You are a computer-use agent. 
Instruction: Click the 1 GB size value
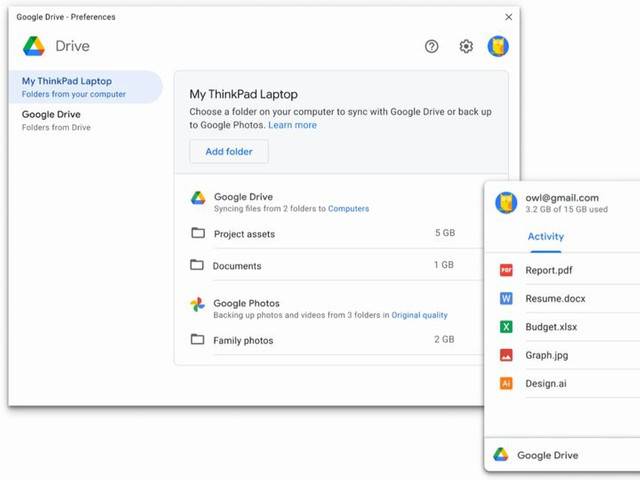444,265
